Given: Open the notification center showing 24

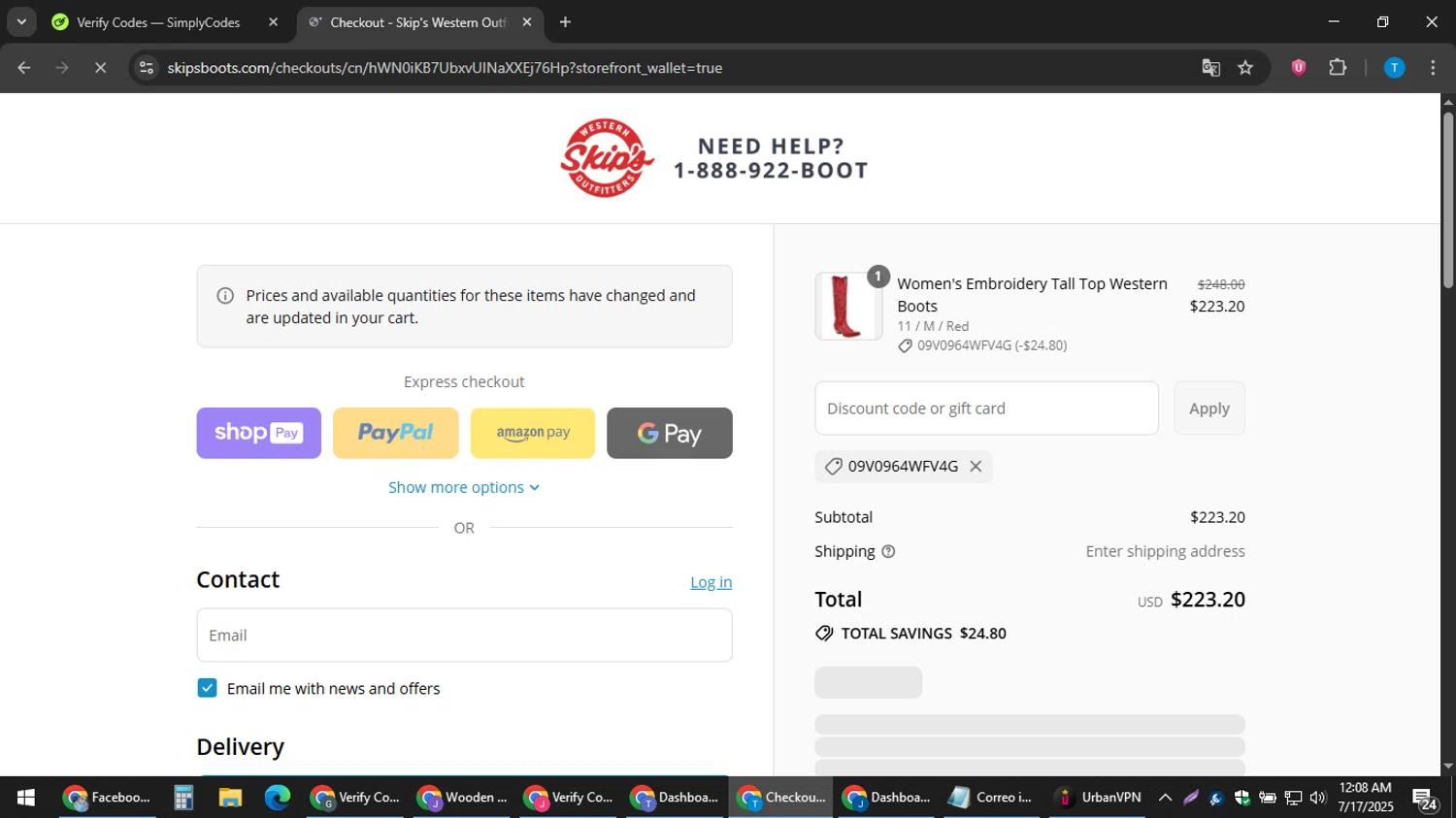Looking at the screenshot, I should pos(1426,800).
